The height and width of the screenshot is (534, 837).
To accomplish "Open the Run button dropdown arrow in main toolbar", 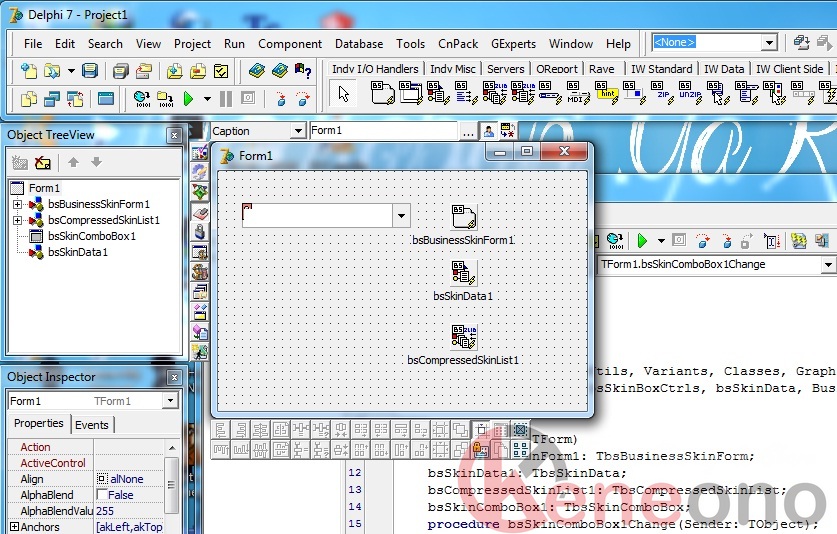I will coord(207,99).
